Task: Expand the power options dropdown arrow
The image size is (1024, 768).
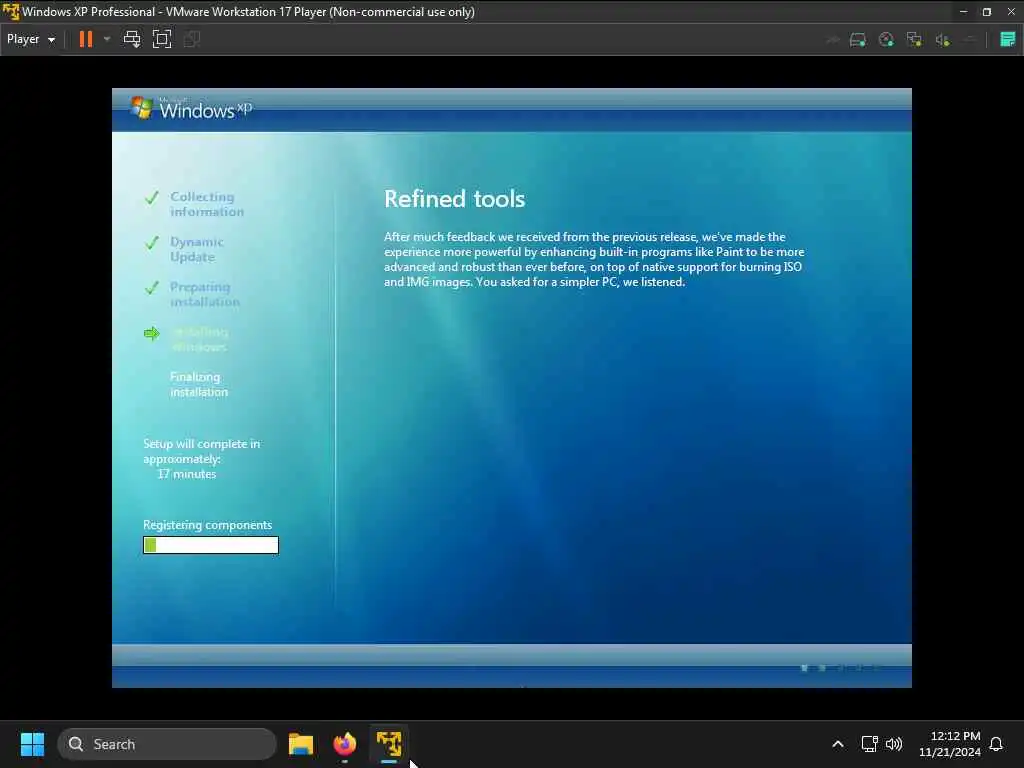Action: [107, 39]
